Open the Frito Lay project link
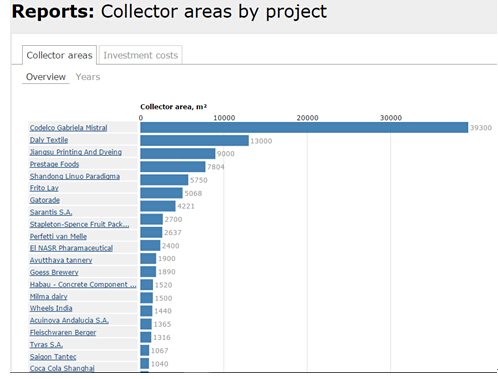The height and width of the screenshot is (379, 498). (x=44, y=188)
